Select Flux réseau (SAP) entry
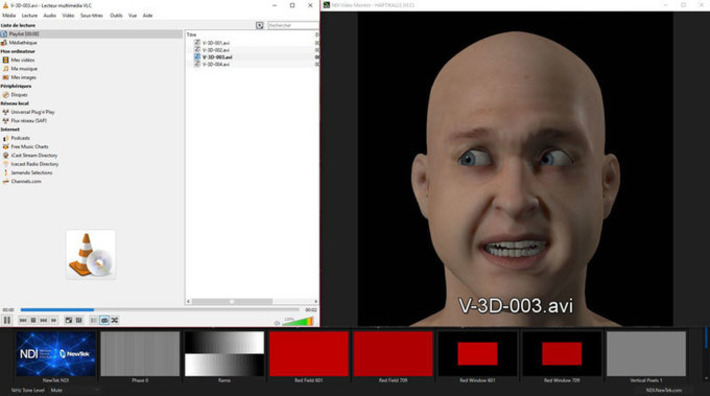The height and width of the screenshot is (396, 710). (x=29, y=120)
